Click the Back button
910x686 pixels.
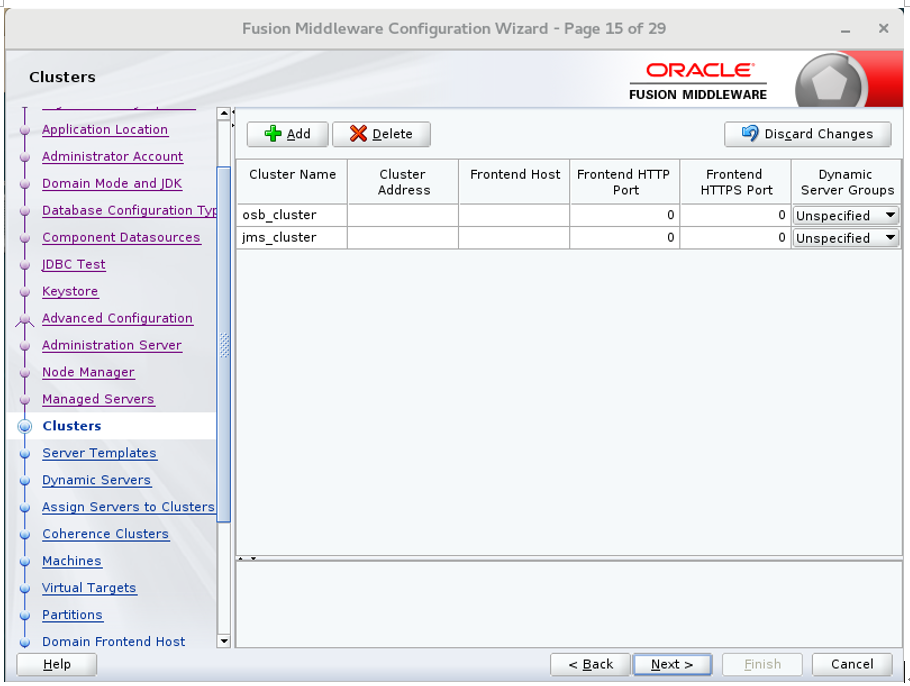(590, 664)
